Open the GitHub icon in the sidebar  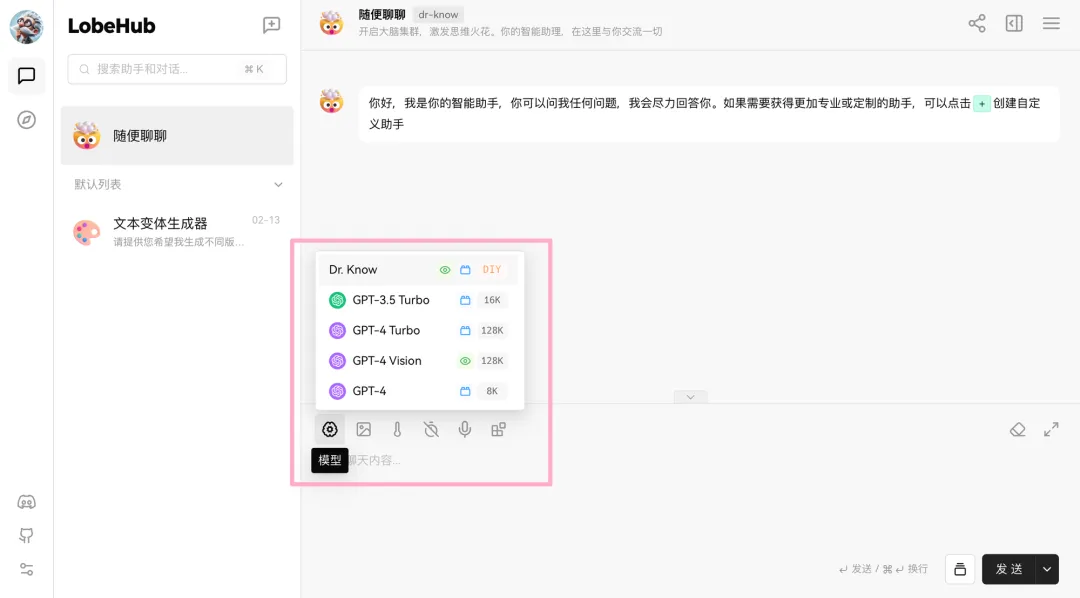[x=26, y=535]
